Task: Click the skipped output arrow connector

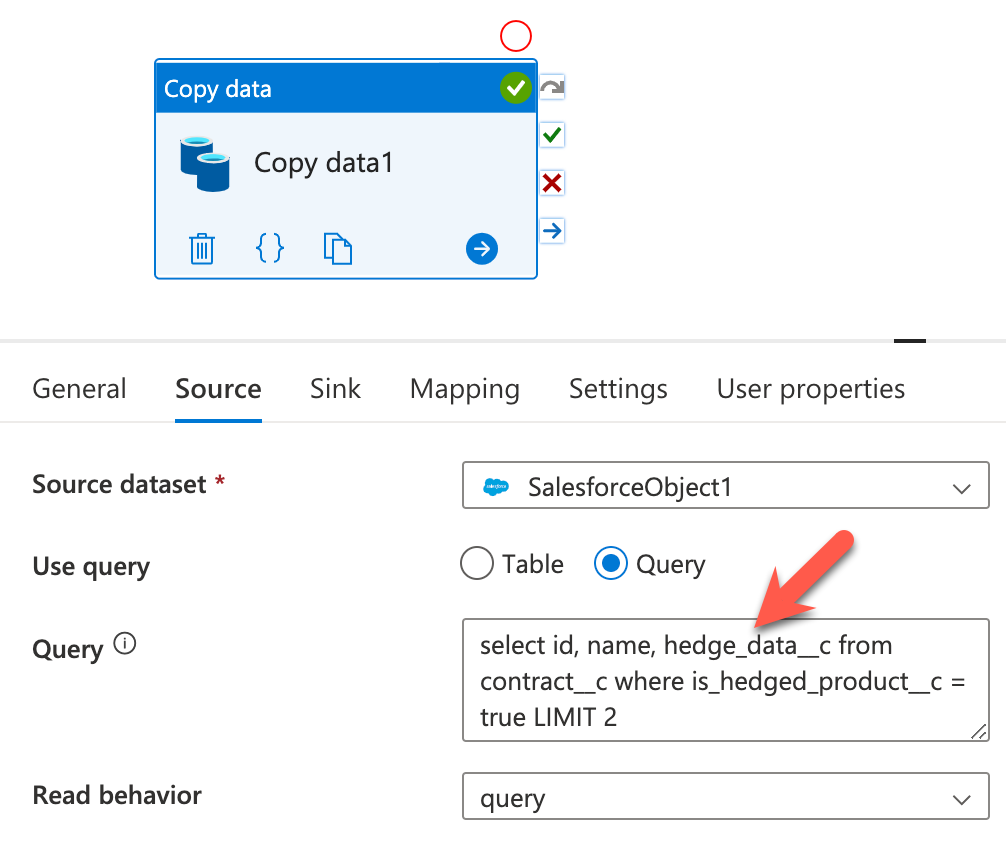Action: (552, 230)
